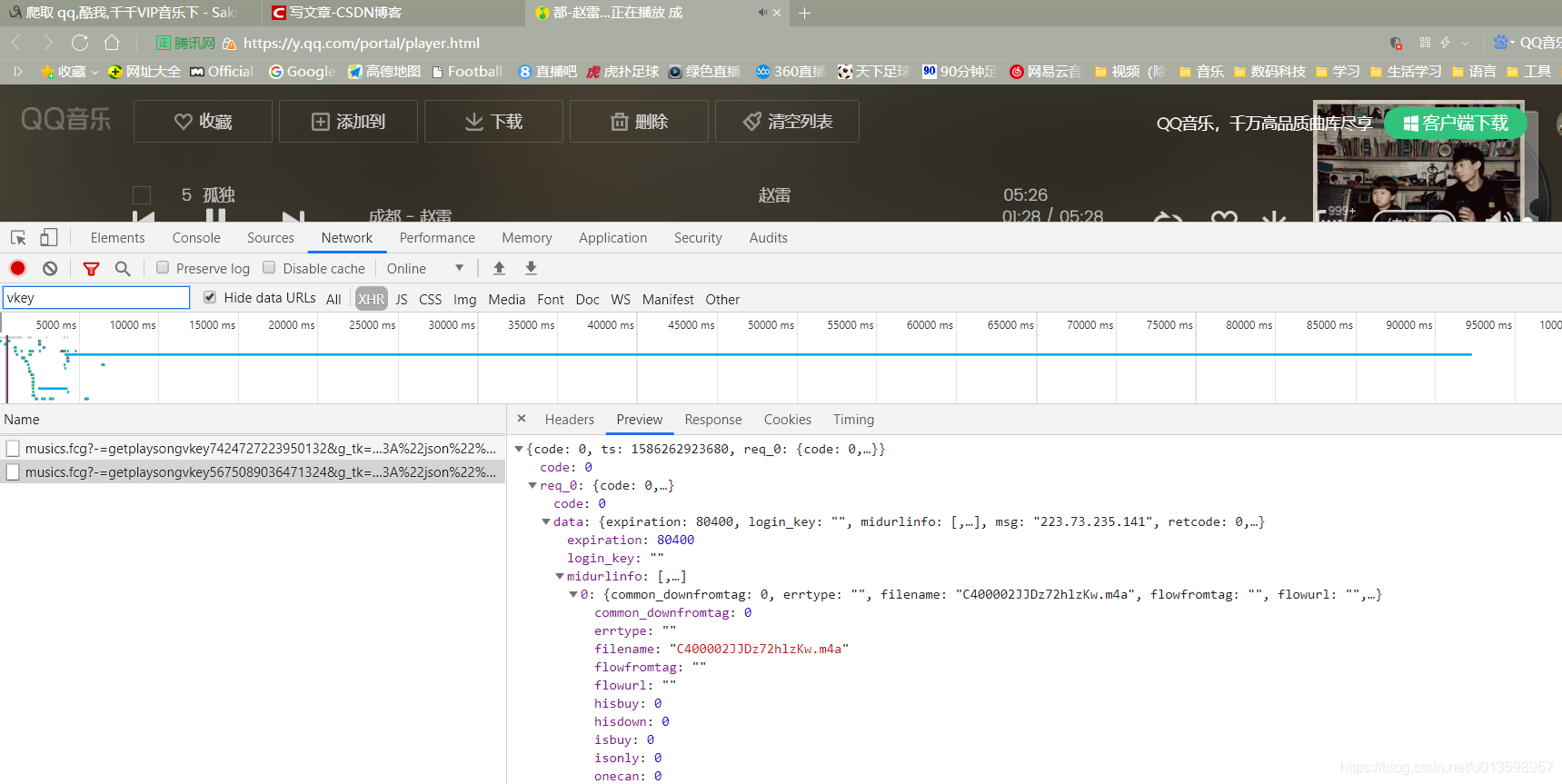Switch to the Elements panel

point(117,238)
